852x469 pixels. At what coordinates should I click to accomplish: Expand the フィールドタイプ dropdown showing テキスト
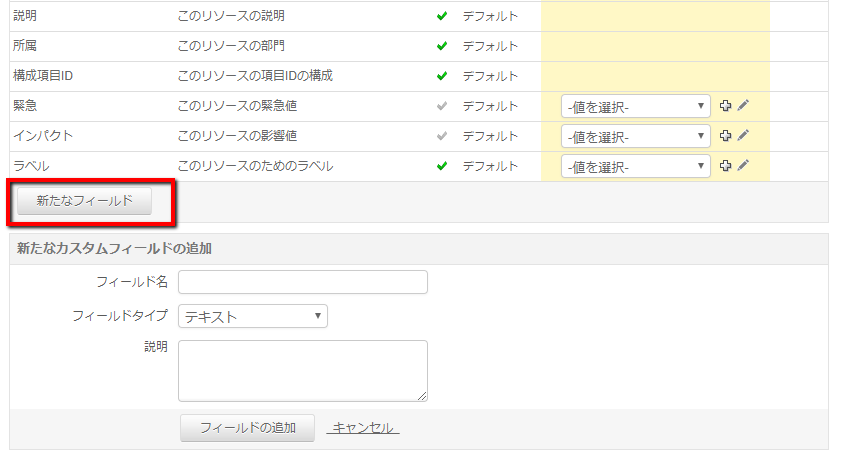click(253, 317)
